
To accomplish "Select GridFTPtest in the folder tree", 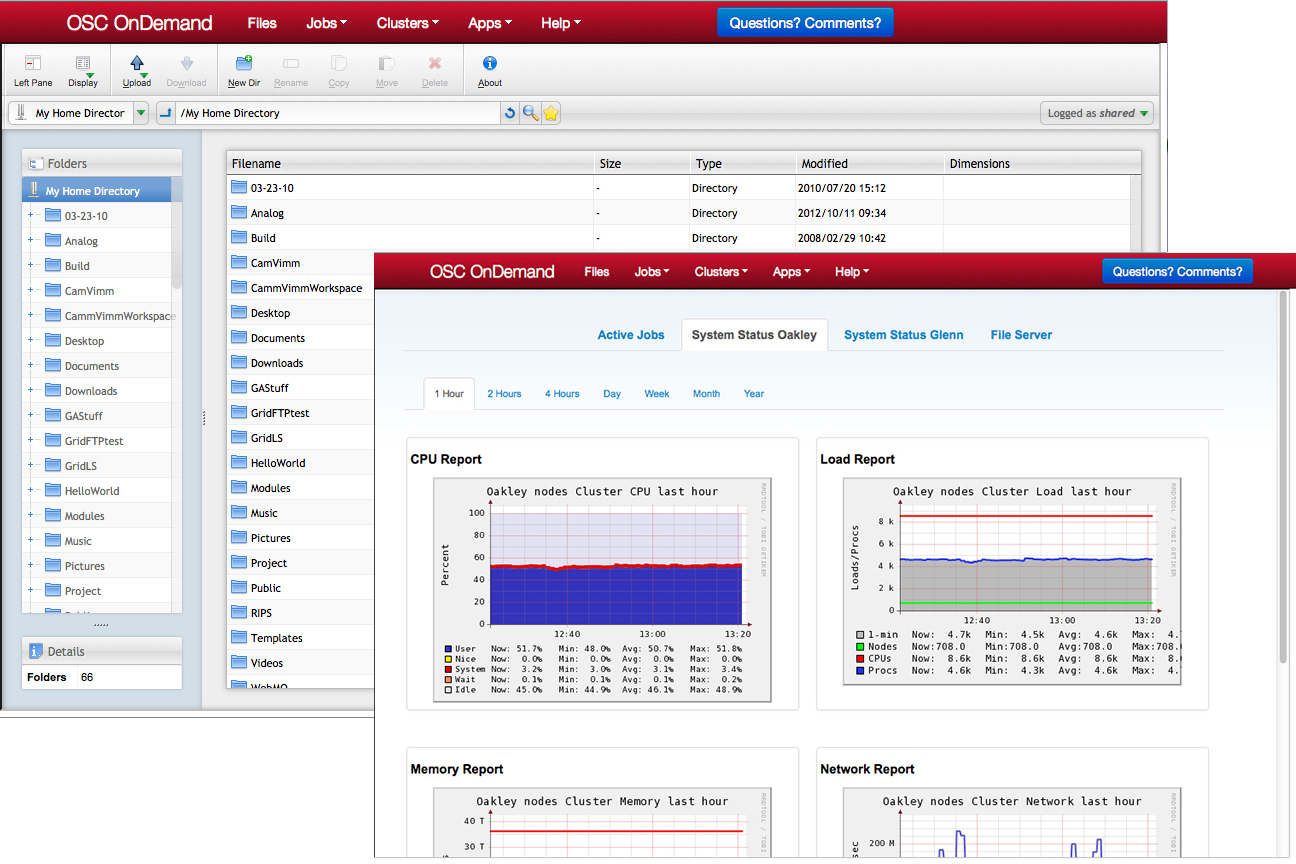I will tap(94, 441).
